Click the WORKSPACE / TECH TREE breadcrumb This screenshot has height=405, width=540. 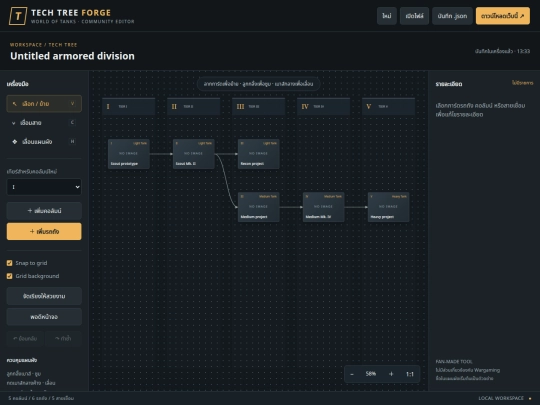43,45
